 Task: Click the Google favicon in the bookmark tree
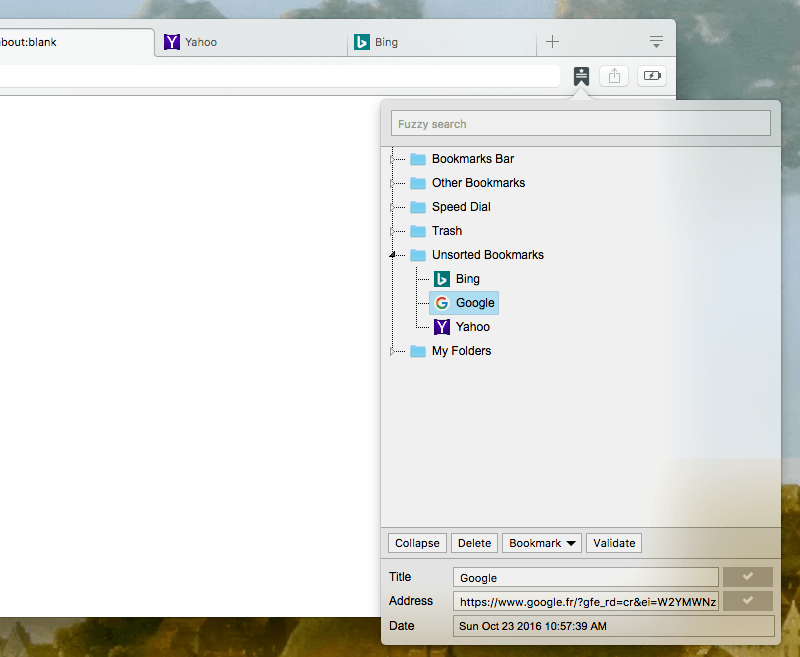point(441,302)
